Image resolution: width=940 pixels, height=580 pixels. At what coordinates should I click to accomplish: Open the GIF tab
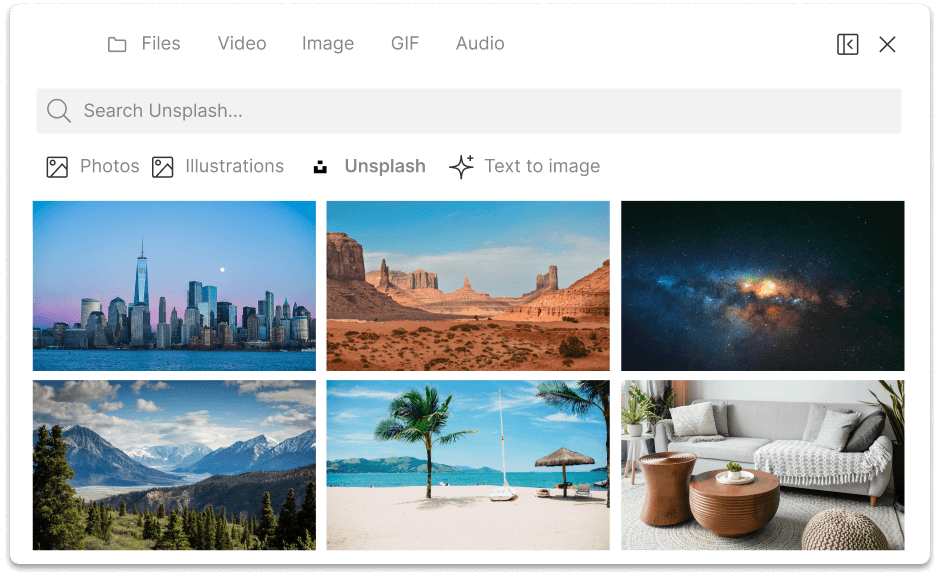click(x=405, y=44)
